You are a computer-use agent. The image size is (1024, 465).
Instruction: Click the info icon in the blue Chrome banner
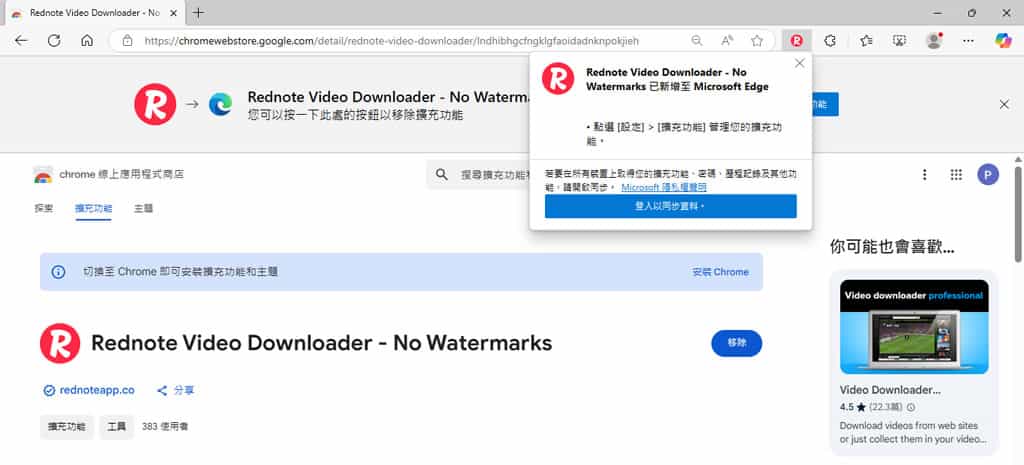point(58,272)
